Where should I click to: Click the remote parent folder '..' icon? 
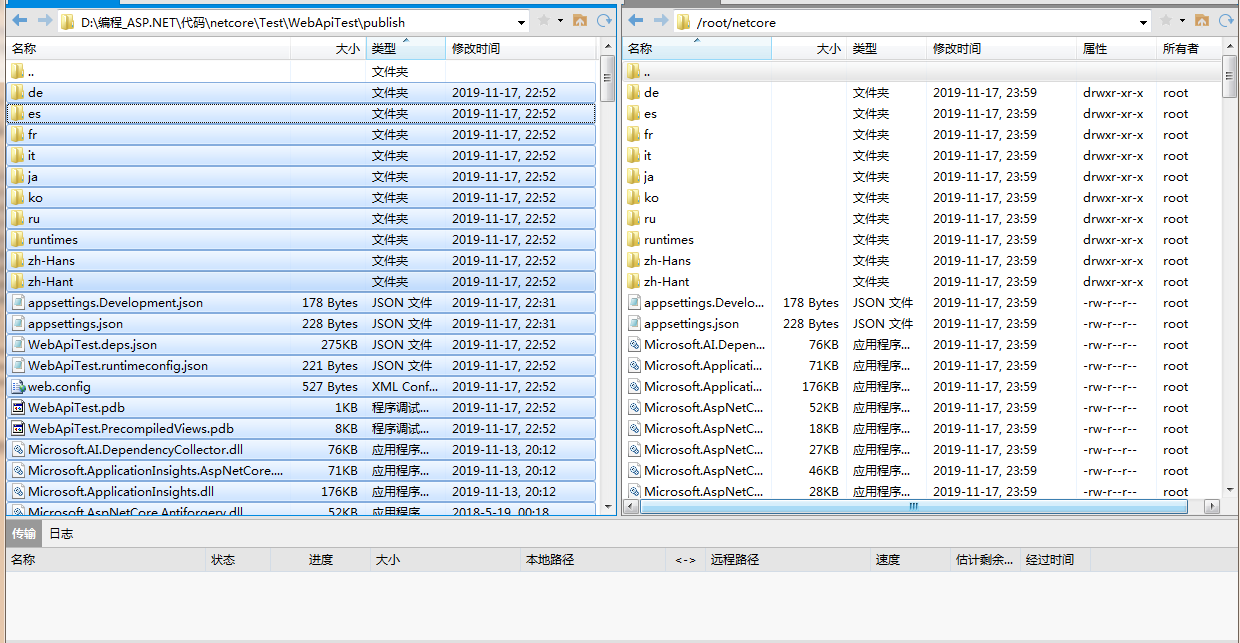pos(634,72)
